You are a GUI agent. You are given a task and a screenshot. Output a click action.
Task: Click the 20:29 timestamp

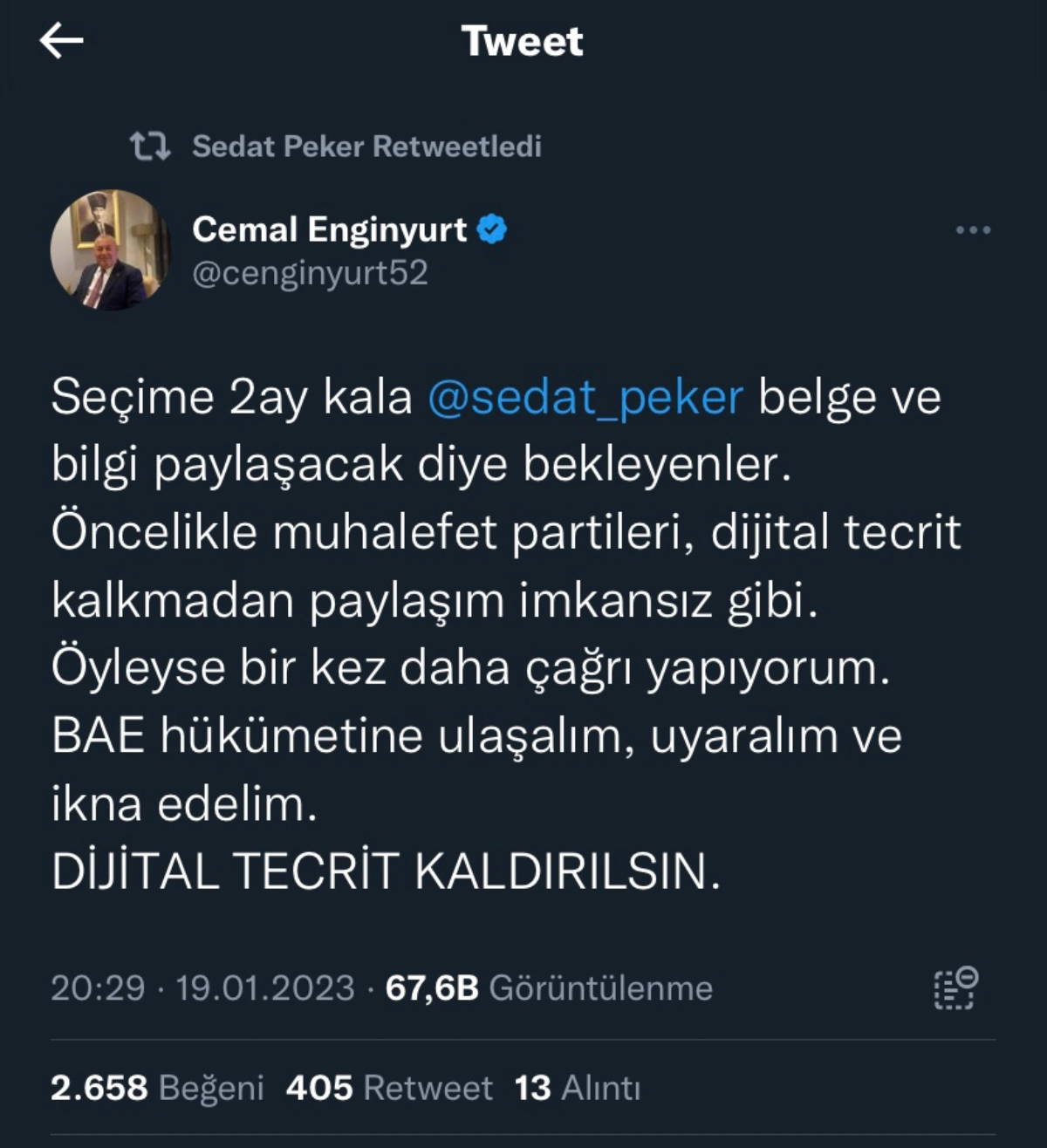[98, 988]
